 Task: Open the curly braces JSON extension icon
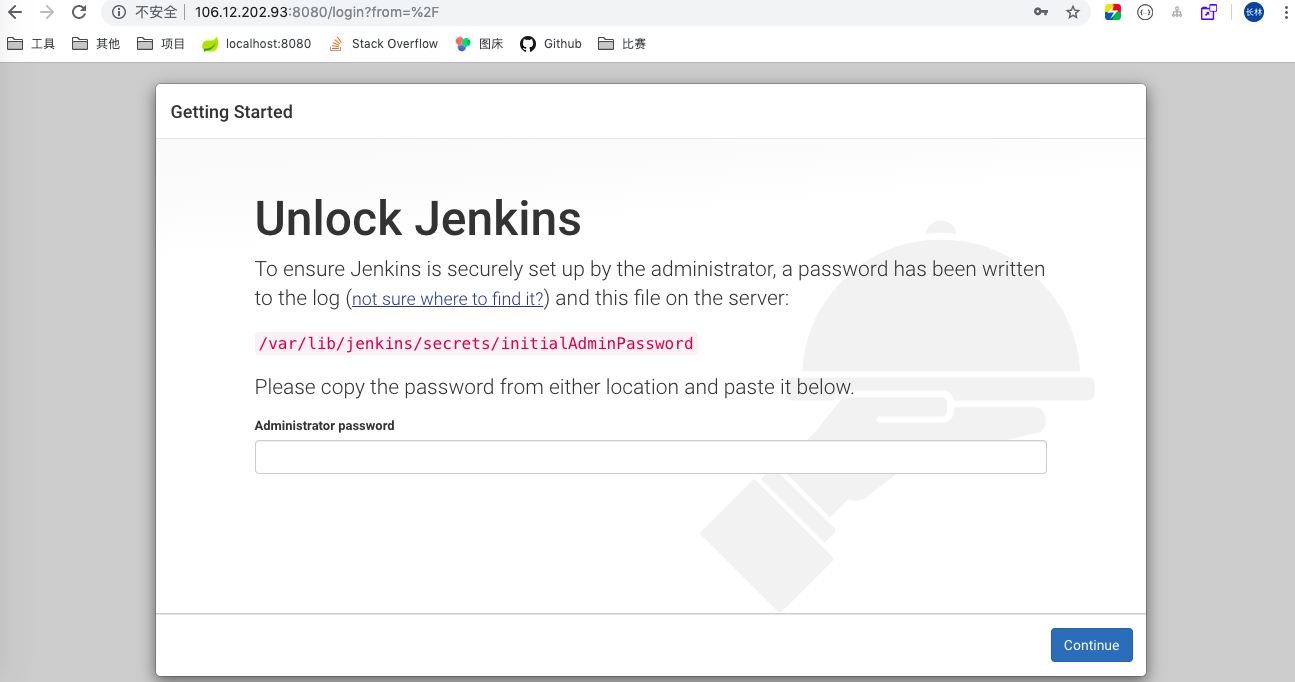(x=1145, y=13)
